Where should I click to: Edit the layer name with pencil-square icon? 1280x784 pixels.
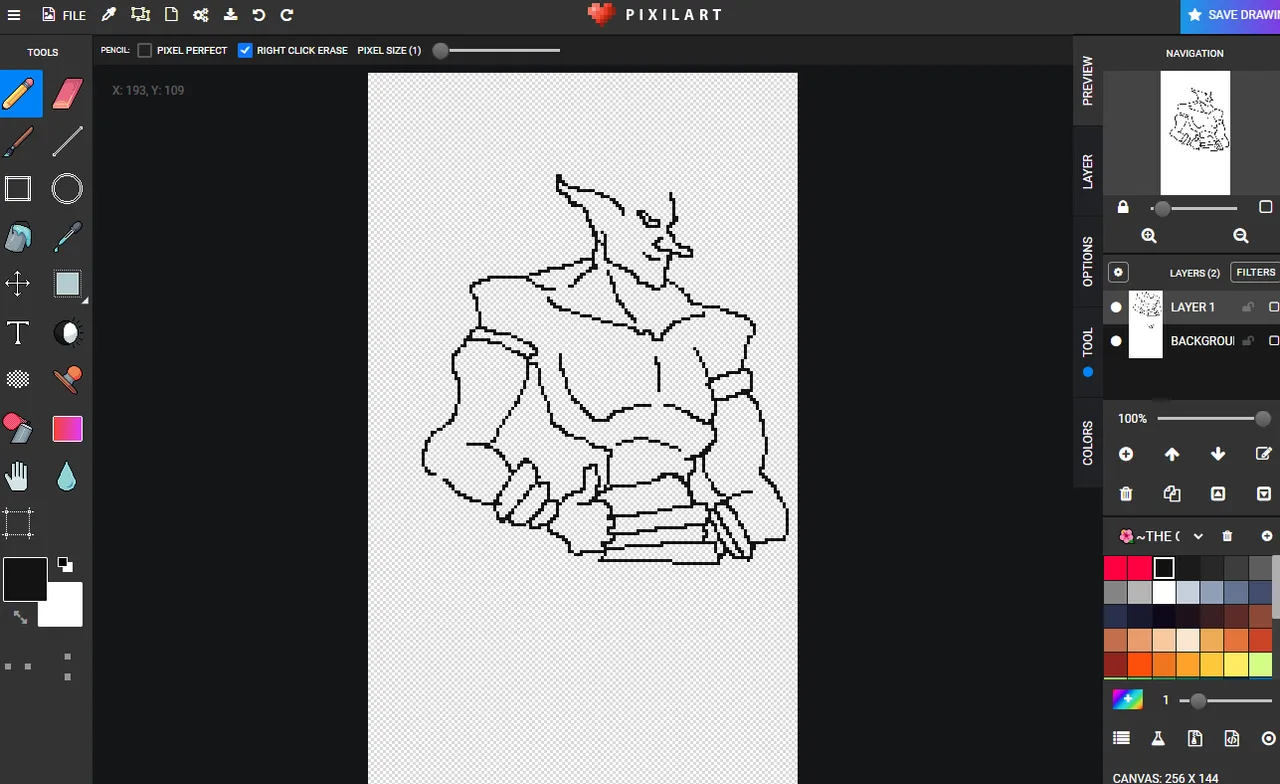pos(1264,454)
